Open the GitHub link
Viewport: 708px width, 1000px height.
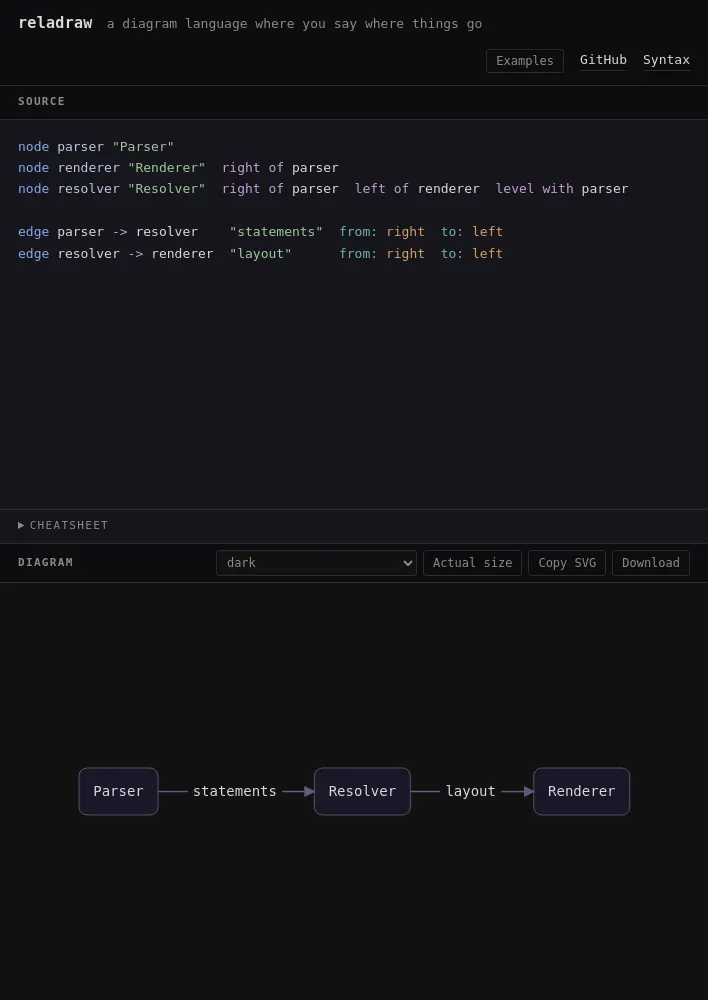click(x=603, y=60)
